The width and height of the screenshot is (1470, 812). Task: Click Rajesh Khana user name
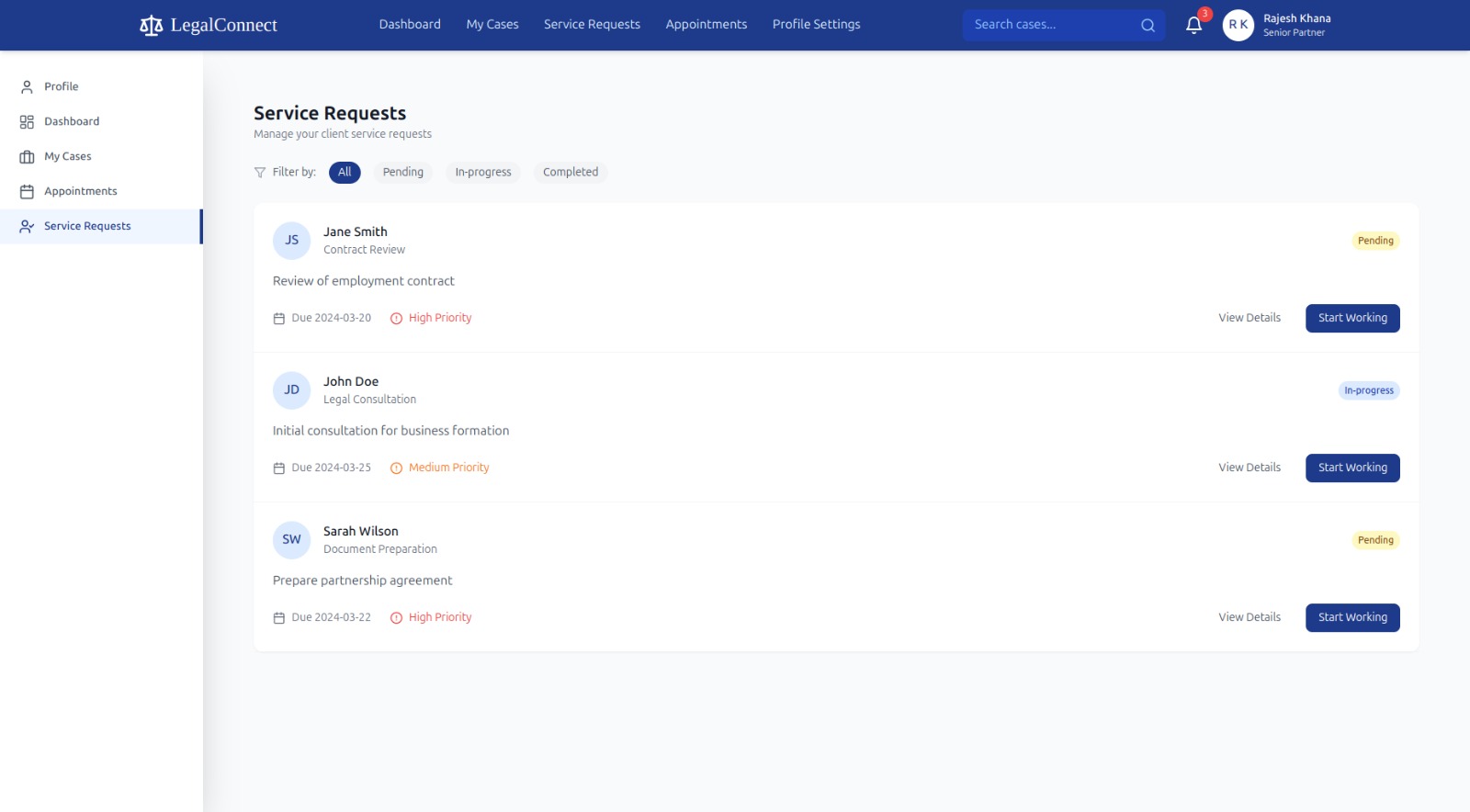pyautogui.click(x=1296, y=18)
